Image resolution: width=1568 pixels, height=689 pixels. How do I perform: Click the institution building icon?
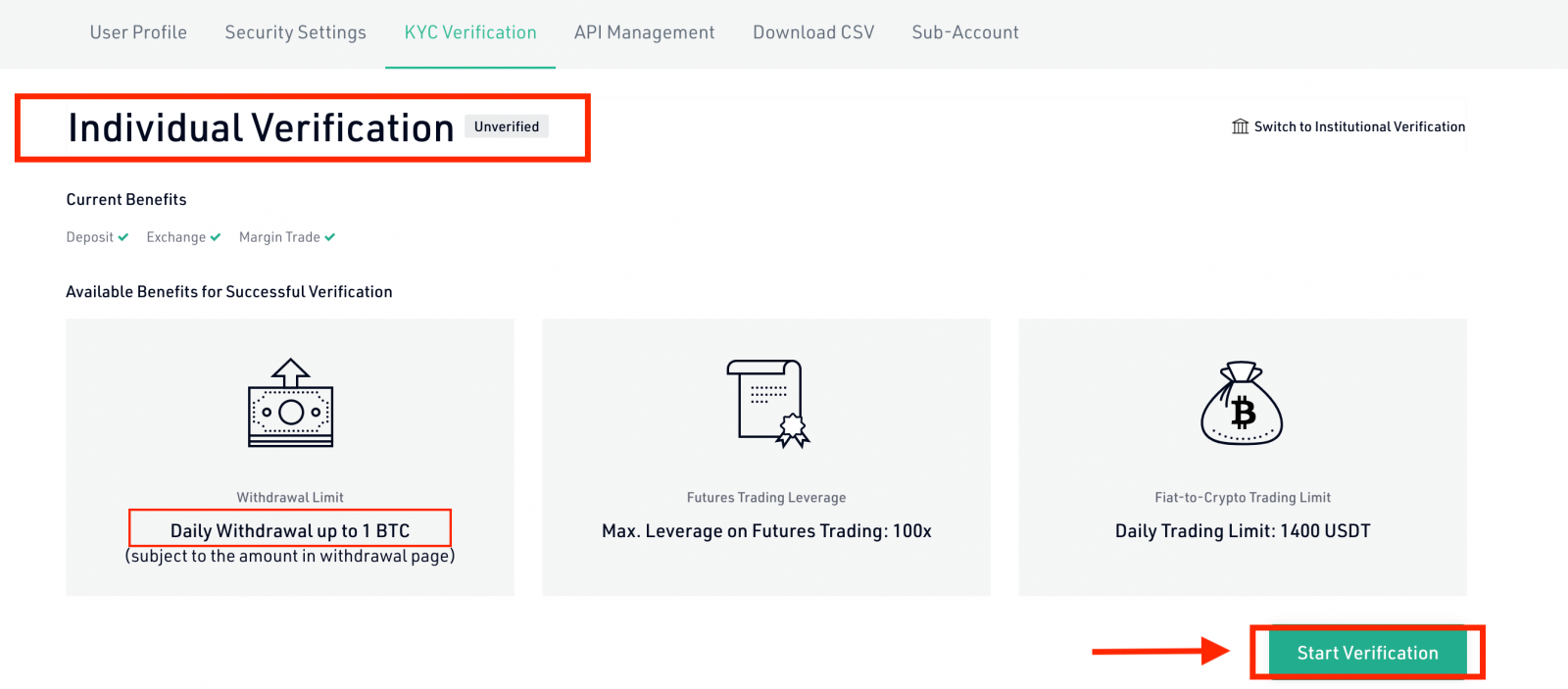[x=1240, y=126]
